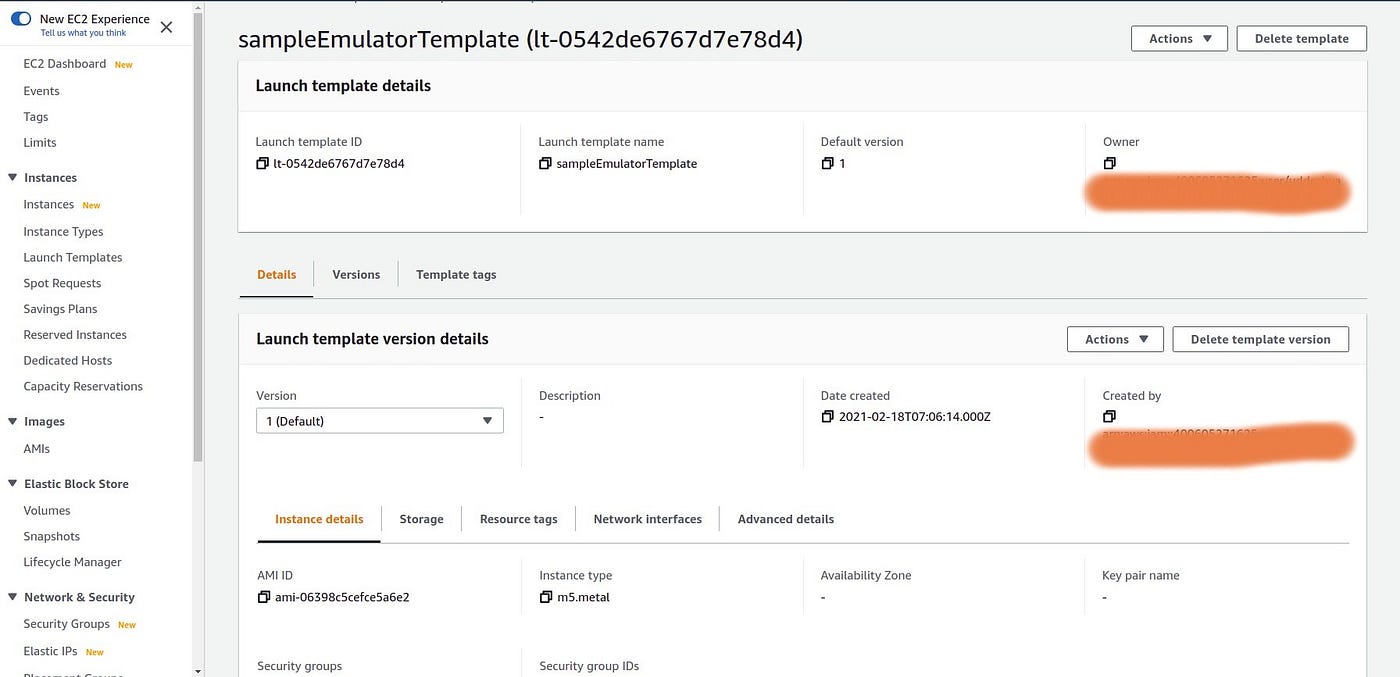1400x677 pixels.
Task: Copy the Owner ARN value
Action: 1110,162
